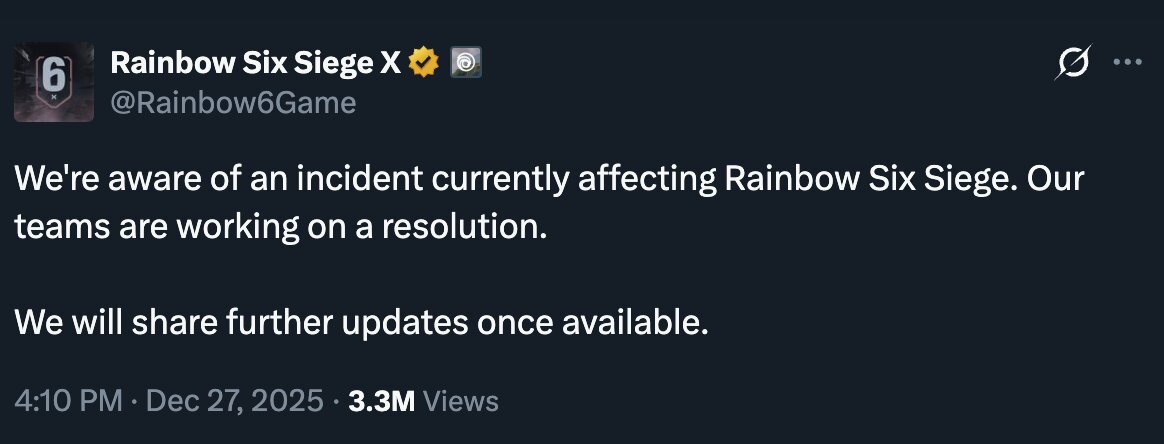Click the bold "3.3M" view count
This screenshot has height=444, width=1164.
click(x=380, y=402)
